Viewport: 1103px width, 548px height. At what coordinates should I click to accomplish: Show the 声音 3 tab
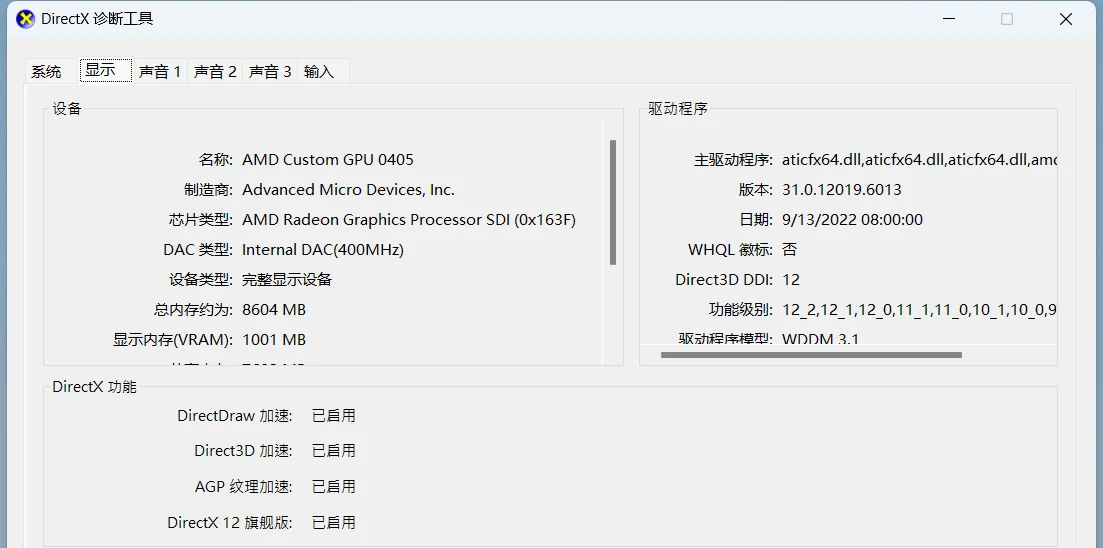point(270,72)
